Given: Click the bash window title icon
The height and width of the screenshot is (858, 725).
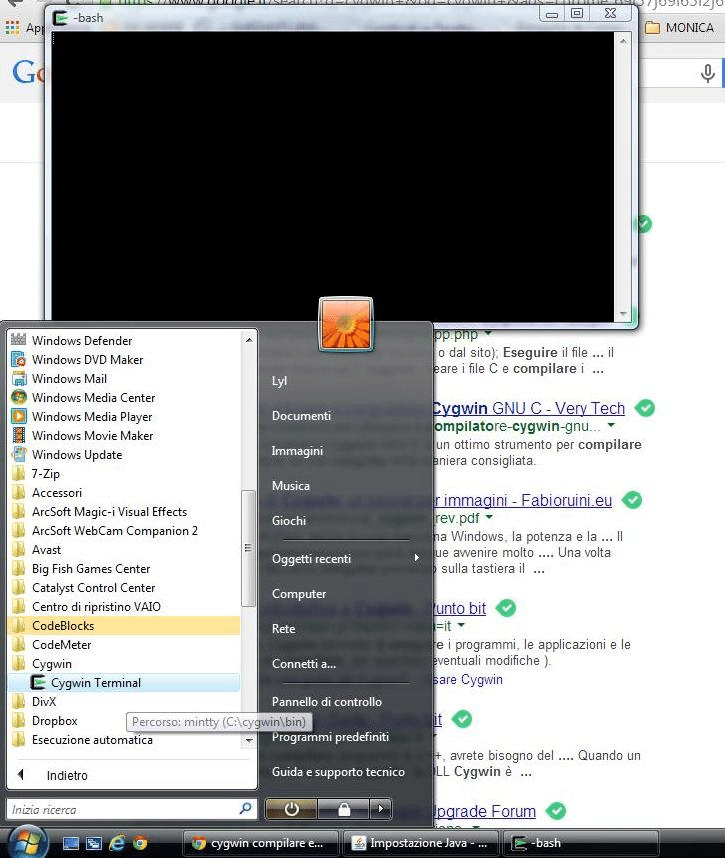Looking at the screenshot, I should tap(60, 18).
